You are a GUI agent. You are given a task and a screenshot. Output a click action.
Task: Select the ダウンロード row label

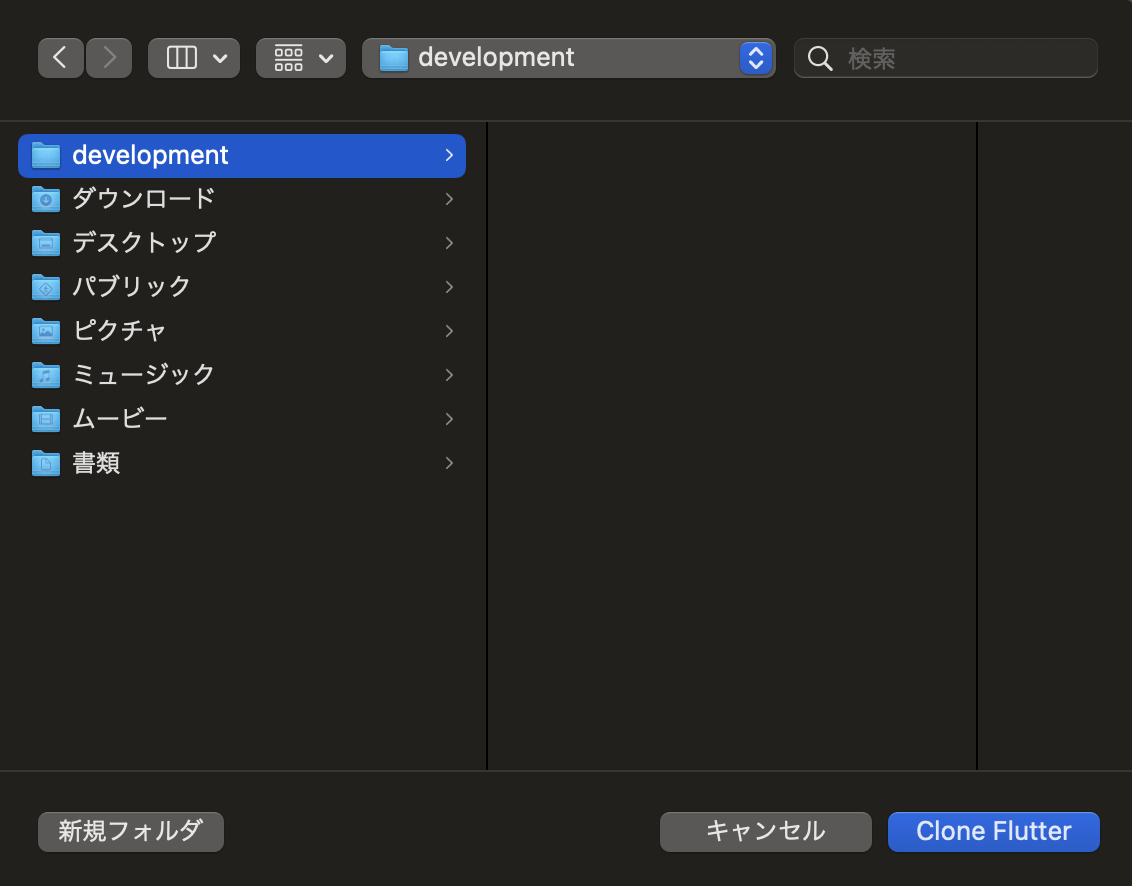click(x=144, y=199)
